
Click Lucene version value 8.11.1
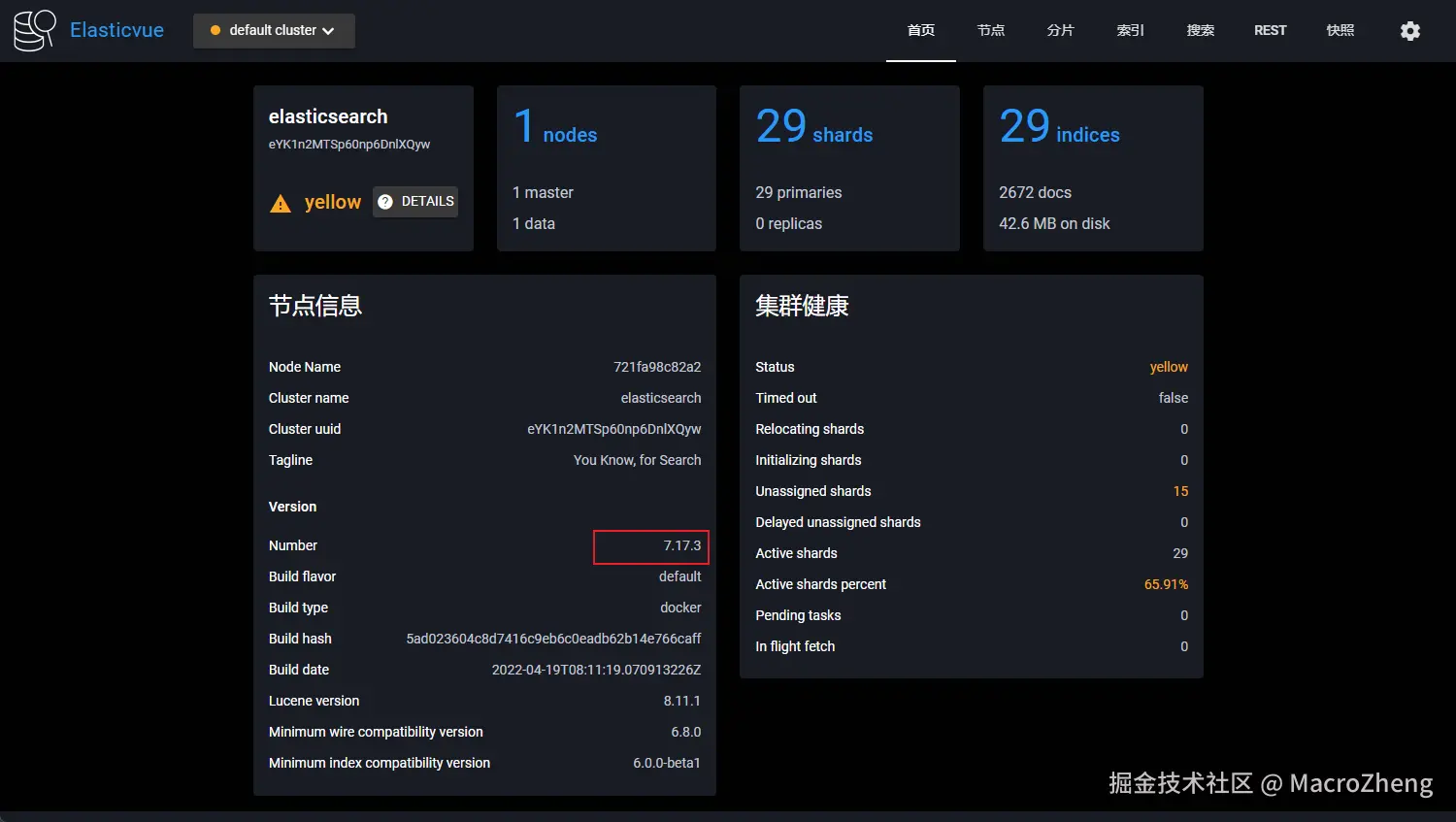pyautogui.click(x=682, y=701)
